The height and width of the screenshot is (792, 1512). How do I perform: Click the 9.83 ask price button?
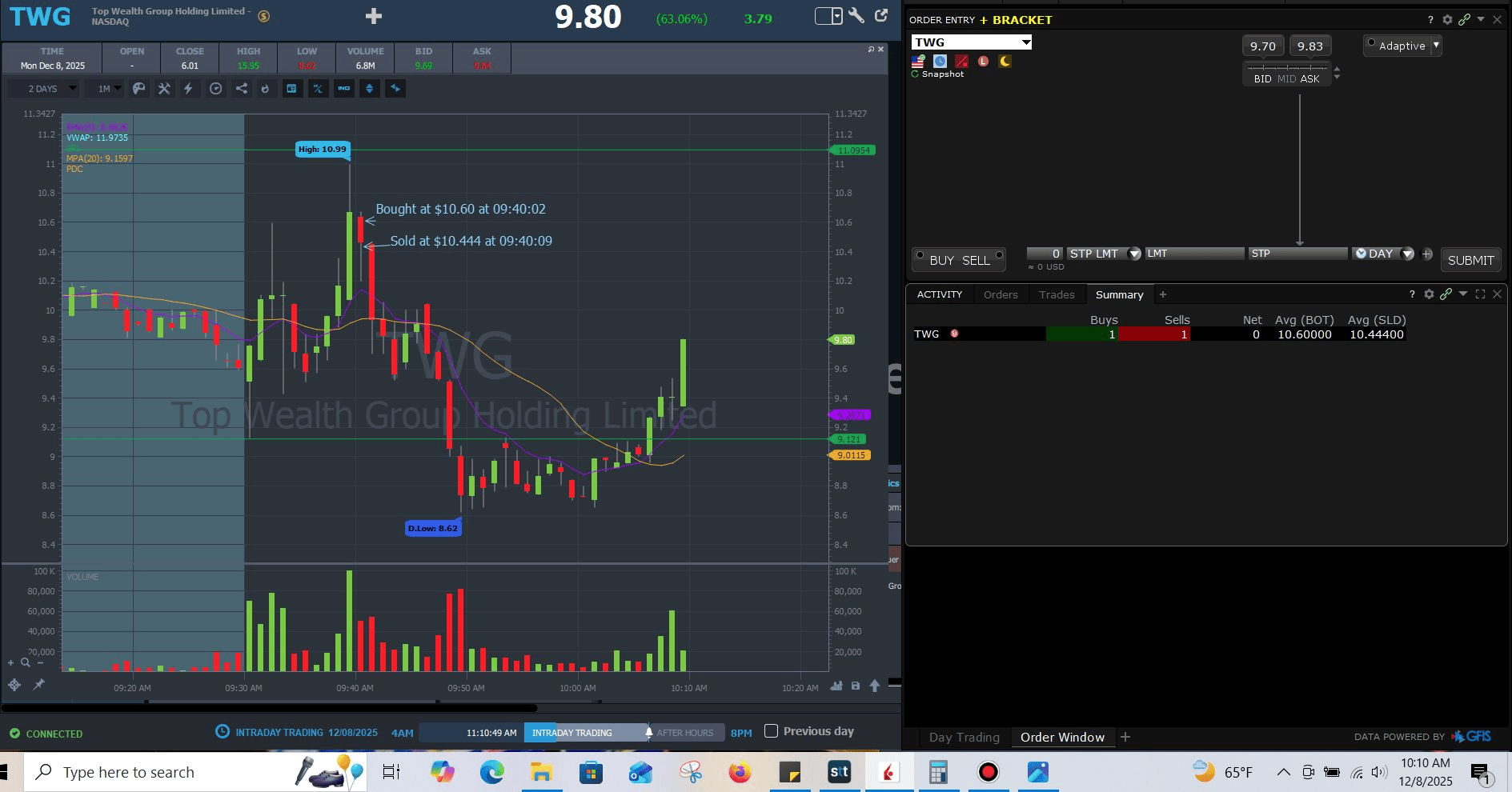point(1310,46)
